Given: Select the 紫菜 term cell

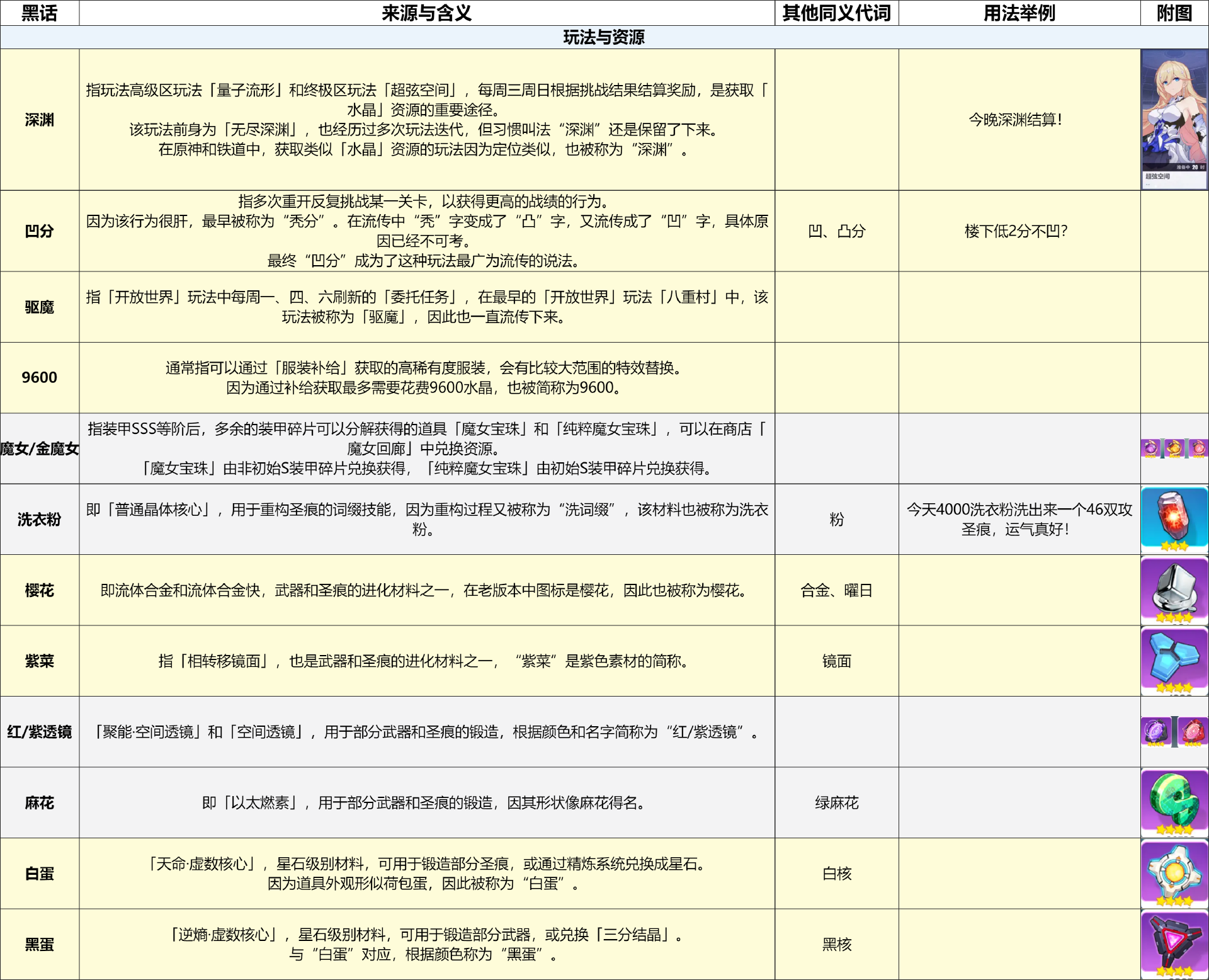Looking at the screenshot, I should point(40,661).
